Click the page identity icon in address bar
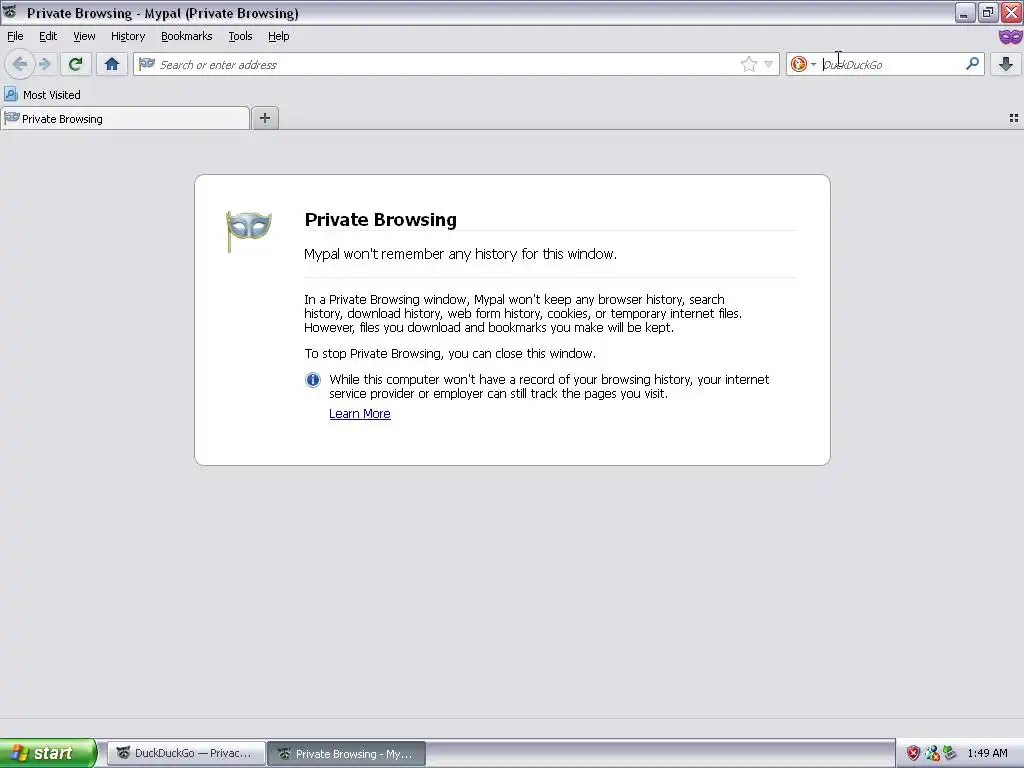Image resolution: width=1024 pixels, height=768 pixels. 147,64
